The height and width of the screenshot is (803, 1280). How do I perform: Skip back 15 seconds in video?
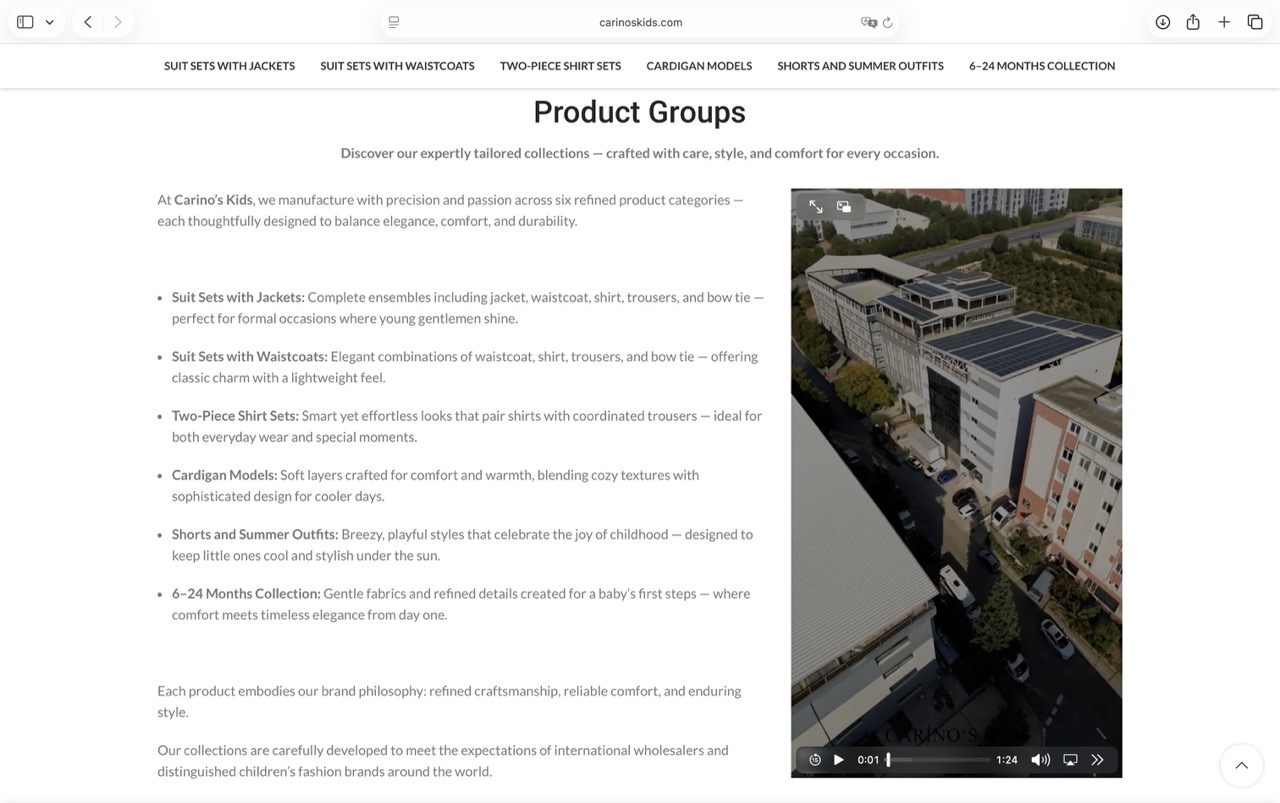(x=815, y=760)
